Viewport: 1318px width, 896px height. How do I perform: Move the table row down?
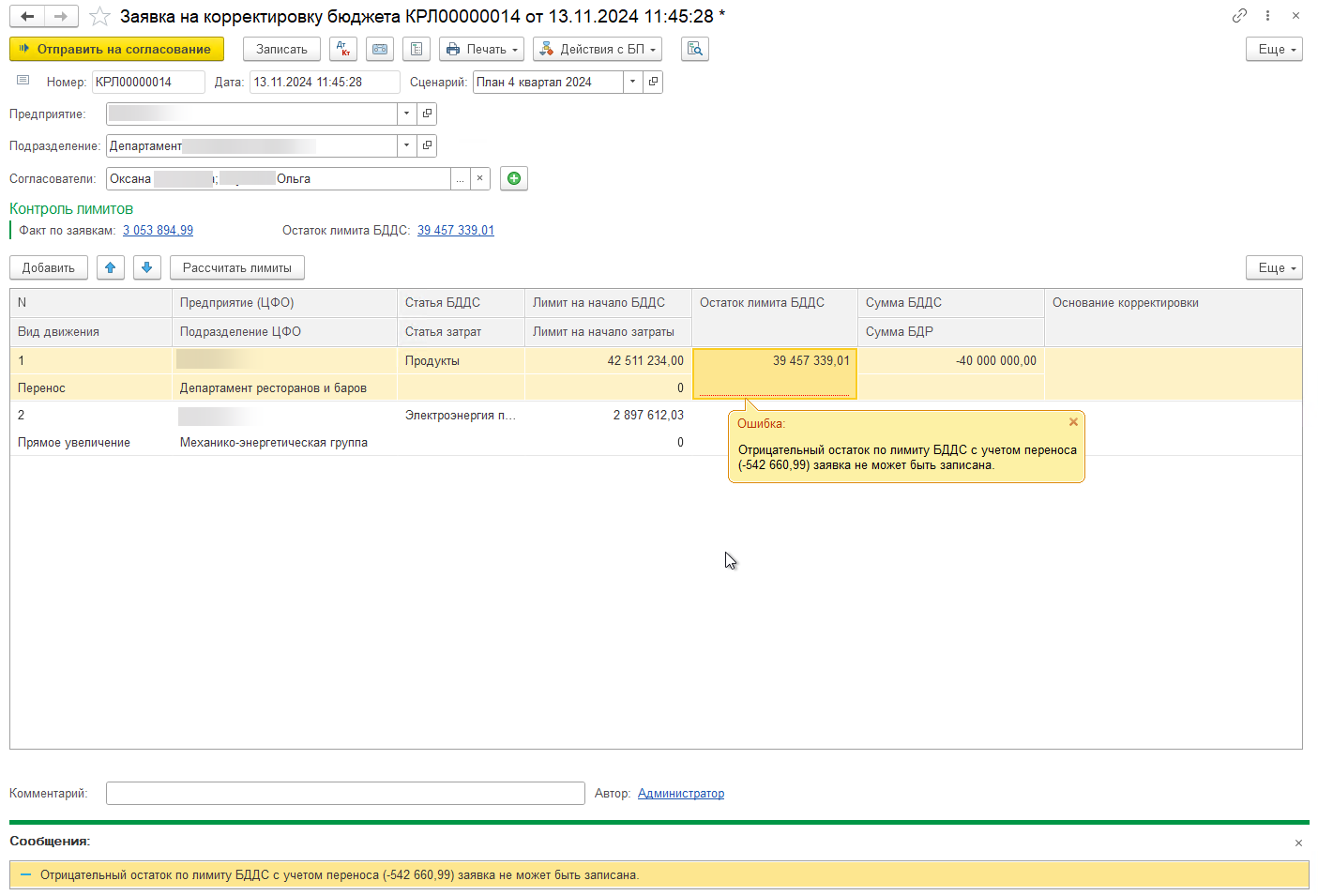click(147, 267)
